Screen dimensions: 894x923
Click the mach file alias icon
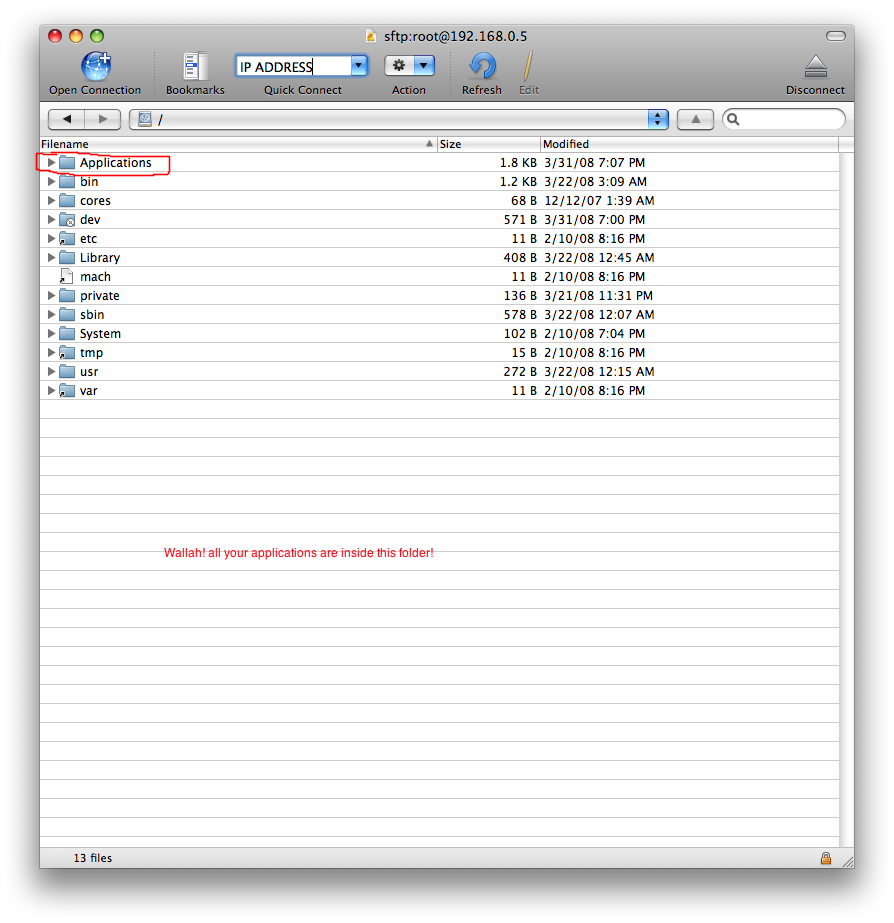tap(67, 276)
